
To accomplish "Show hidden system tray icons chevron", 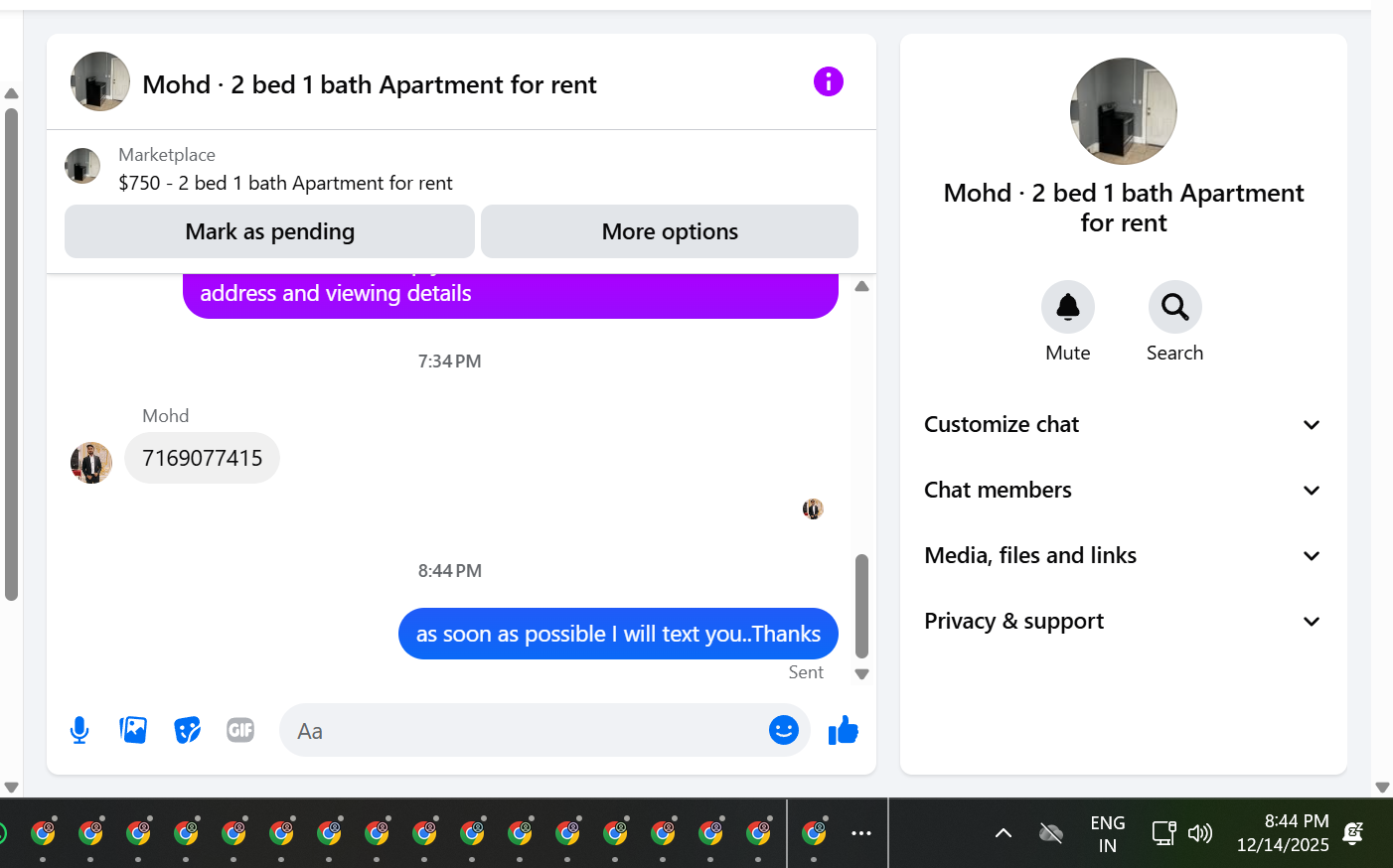I will pos(1004,833).
